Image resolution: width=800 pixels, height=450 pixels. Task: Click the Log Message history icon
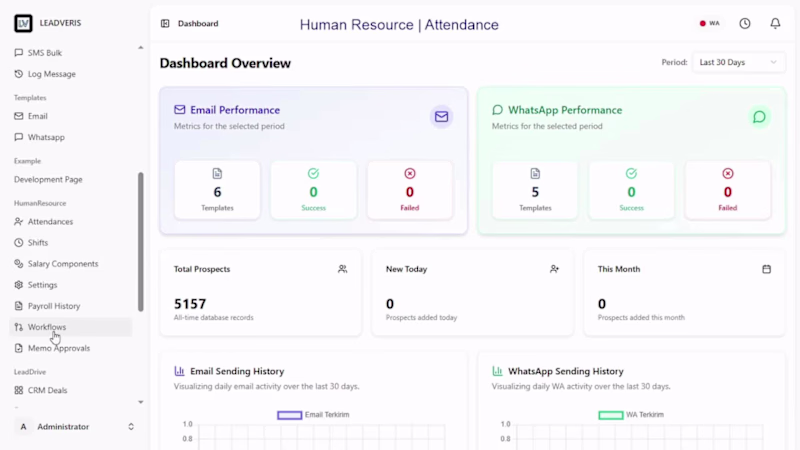[18, 74]
